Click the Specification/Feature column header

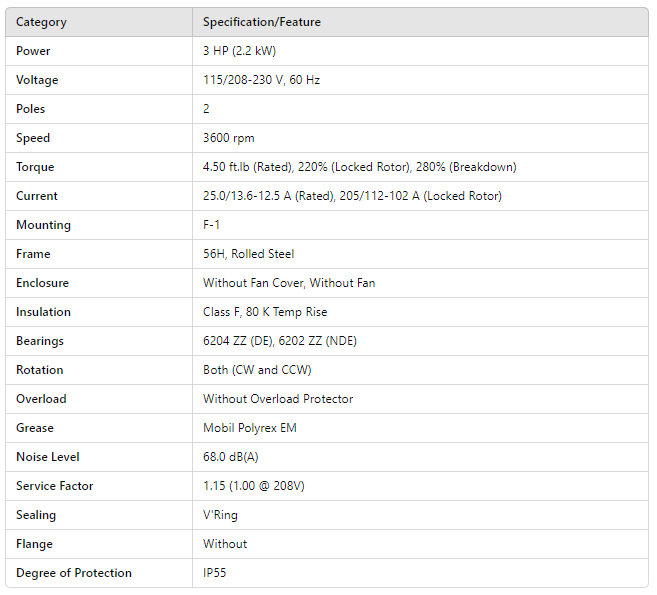(262, 22)
